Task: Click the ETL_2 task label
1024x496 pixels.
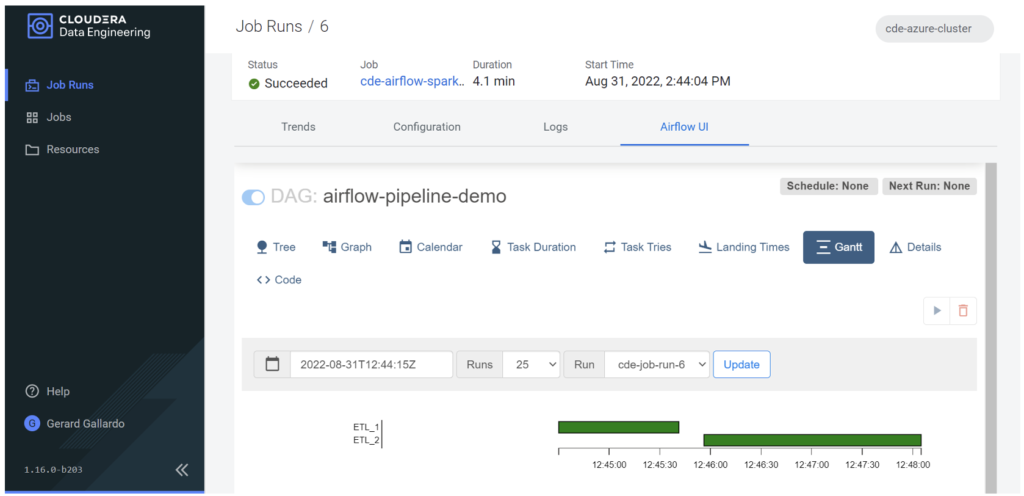Action: click(x=366, y=440)
